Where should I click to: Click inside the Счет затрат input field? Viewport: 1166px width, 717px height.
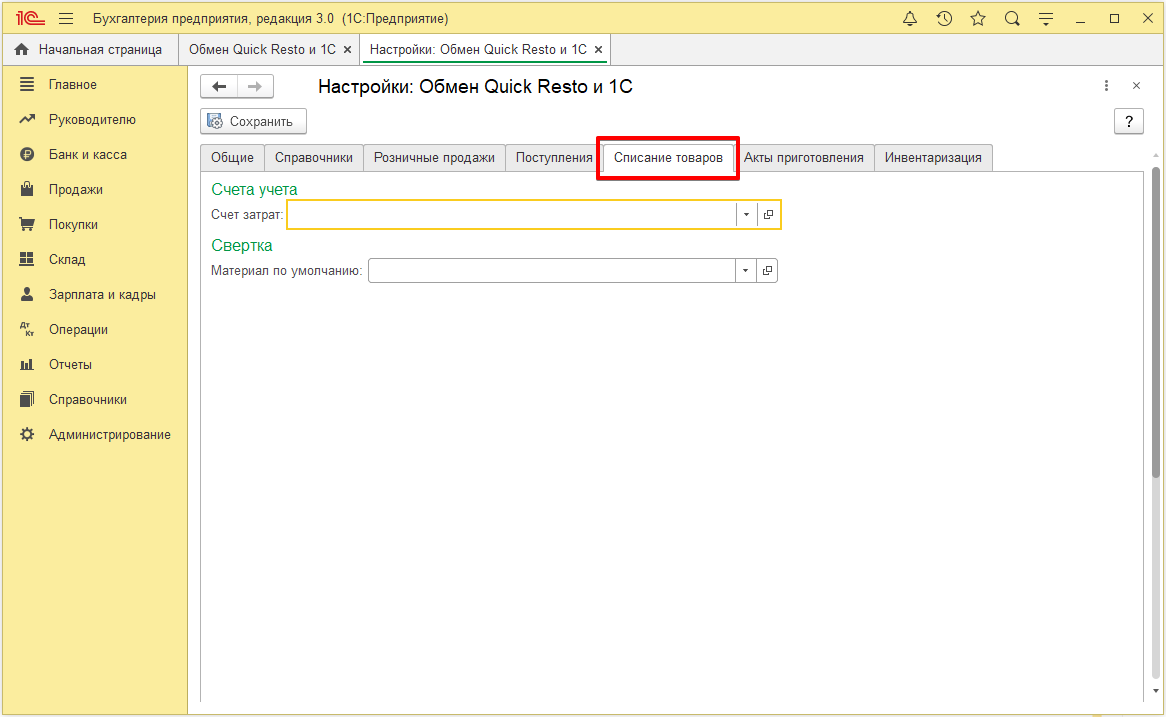512,215
